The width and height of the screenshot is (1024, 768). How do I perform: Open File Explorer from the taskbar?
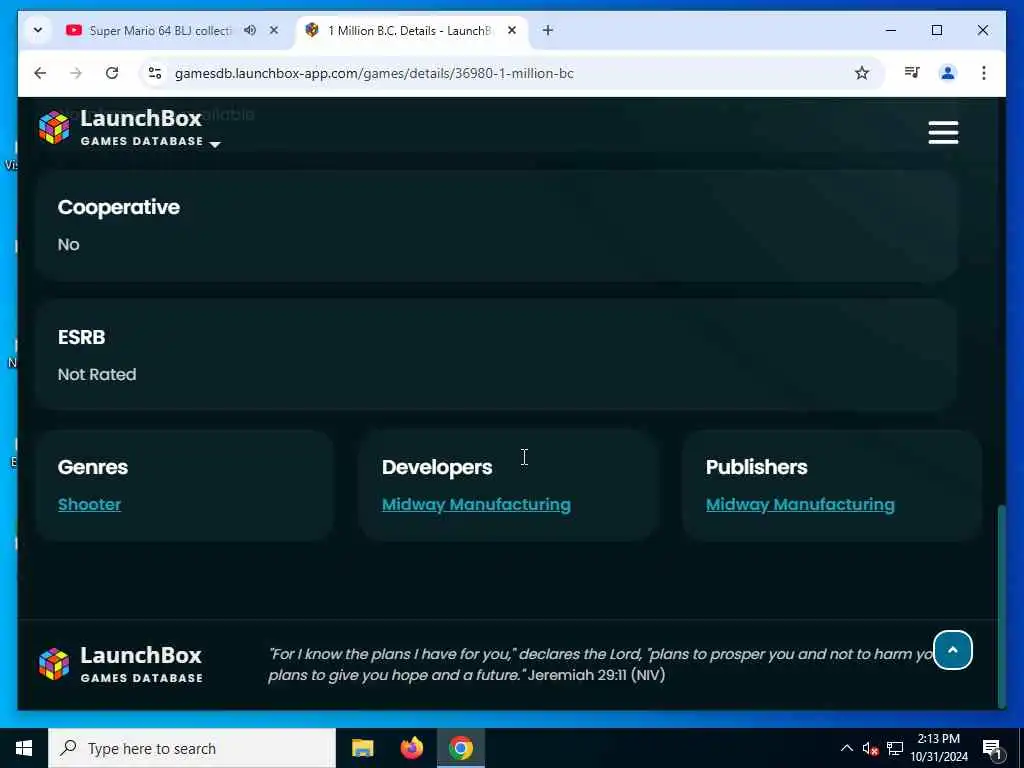pos(362,748)
